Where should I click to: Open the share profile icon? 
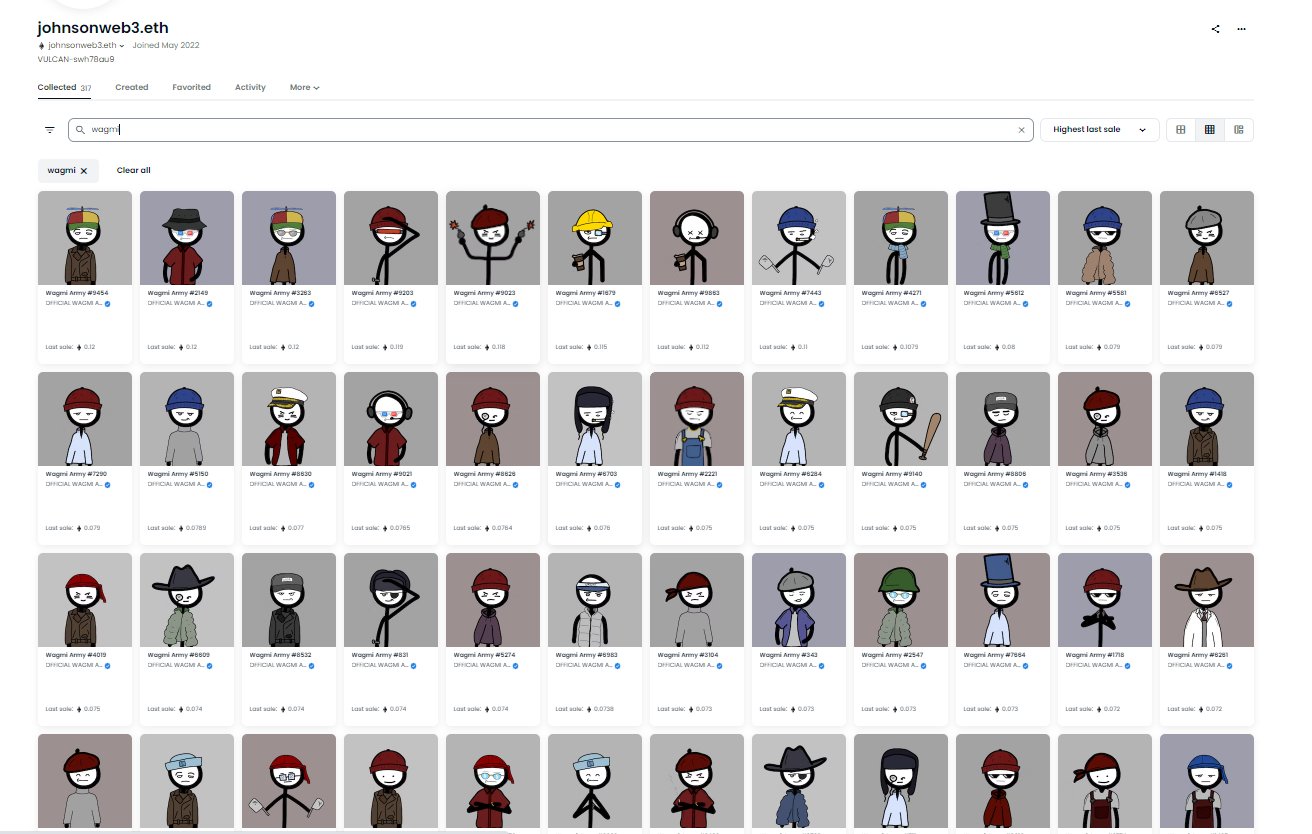click(1215, 29)
